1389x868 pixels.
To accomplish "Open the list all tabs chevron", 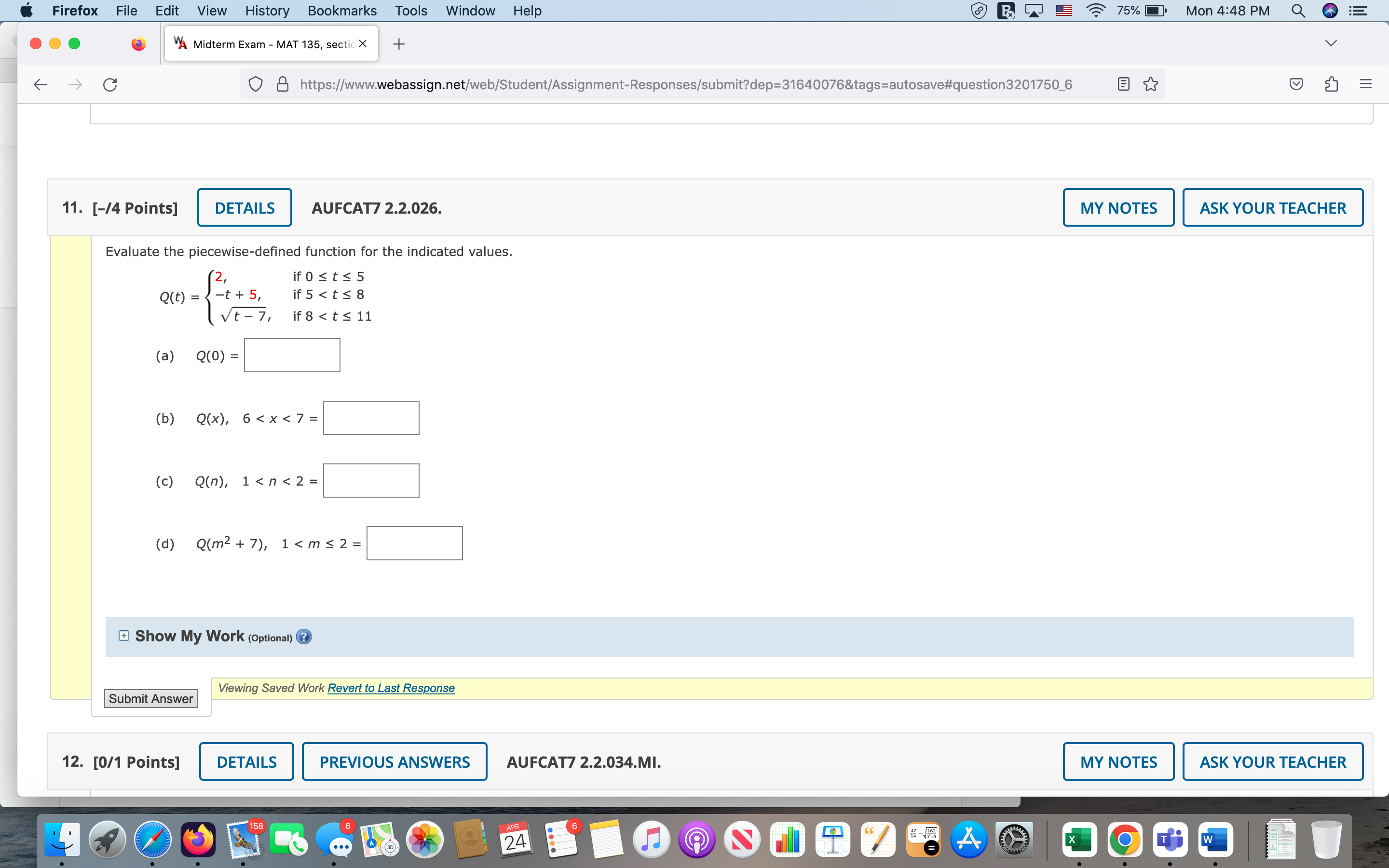I will point(1331,43).
